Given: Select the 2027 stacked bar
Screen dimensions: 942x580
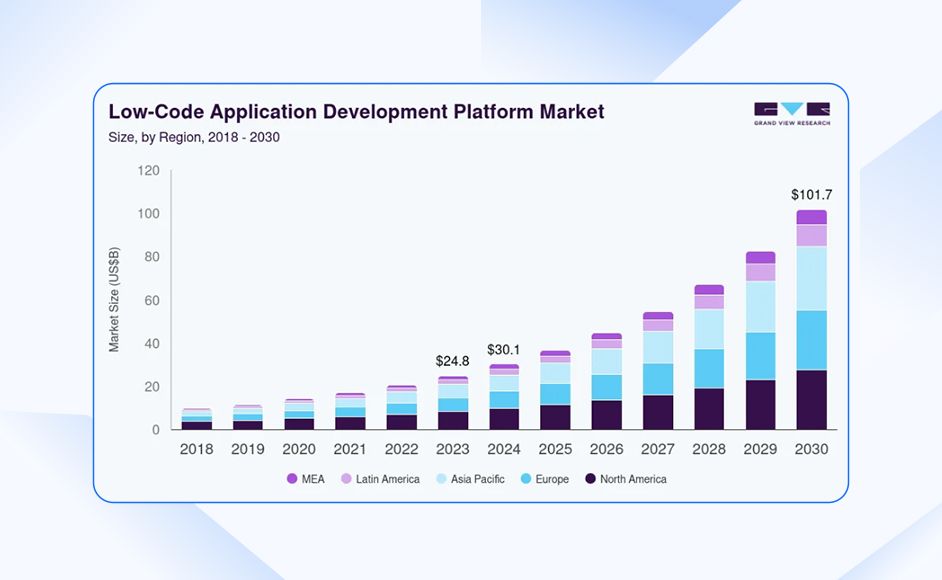Looking at the screenshot, I should 658,371.
